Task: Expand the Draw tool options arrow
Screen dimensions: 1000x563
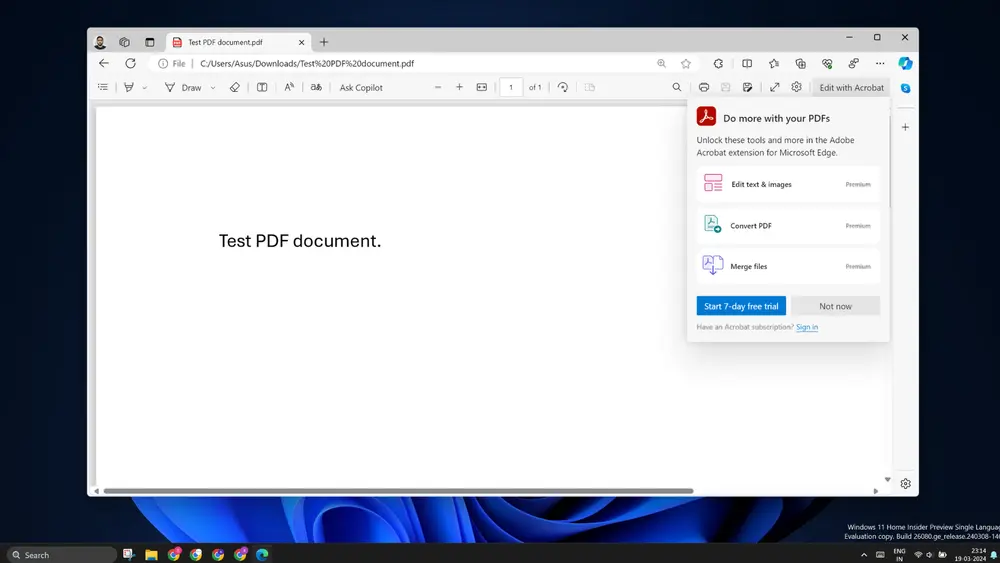Action: 213,88
